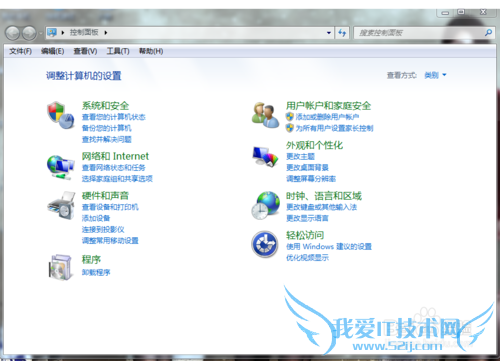Click 优化视频显示 link
500x361 pixels.
(307, 258)
